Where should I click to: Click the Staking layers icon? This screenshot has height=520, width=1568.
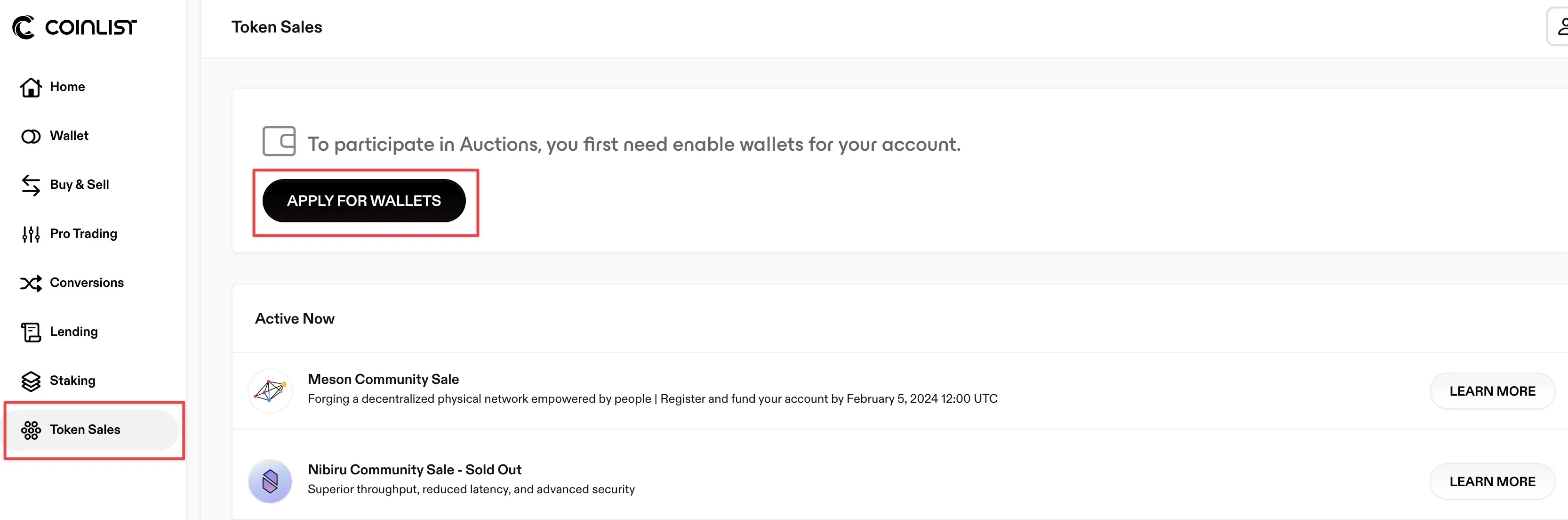pos(31,381)
